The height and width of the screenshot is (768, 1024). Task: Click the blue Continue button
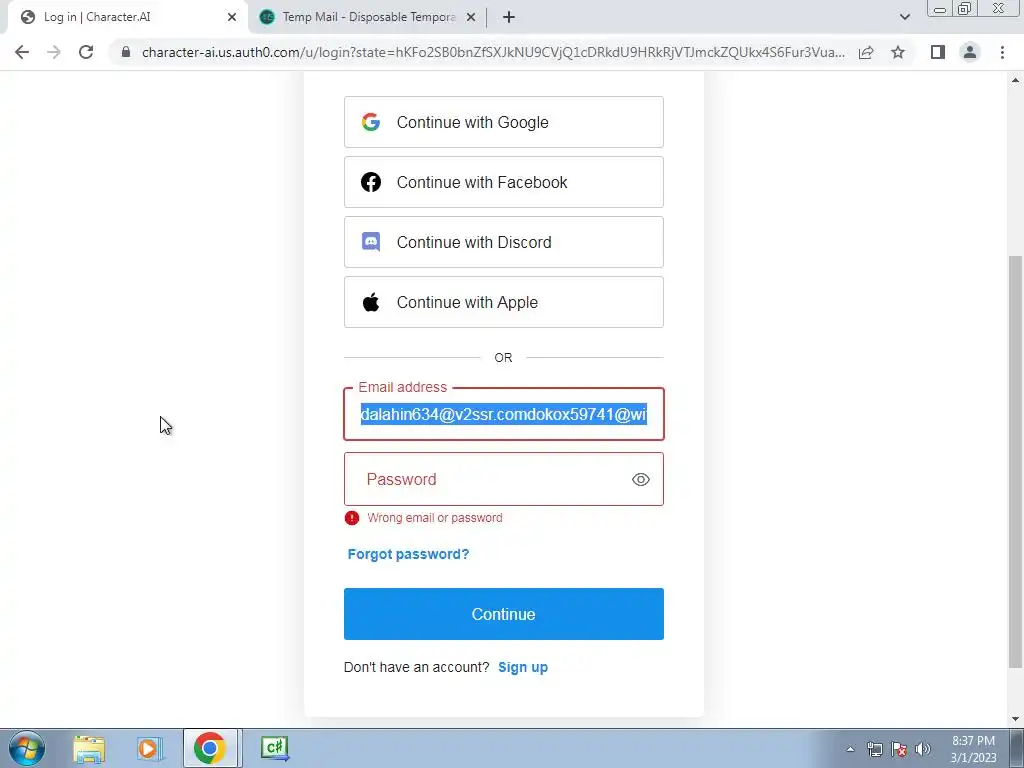coord(504,614)
